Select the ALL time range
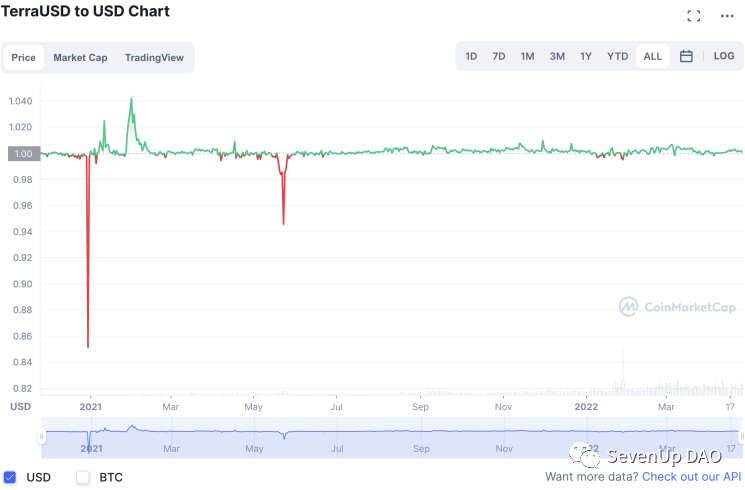Screen dimensions: 745x490 (652, 56)
